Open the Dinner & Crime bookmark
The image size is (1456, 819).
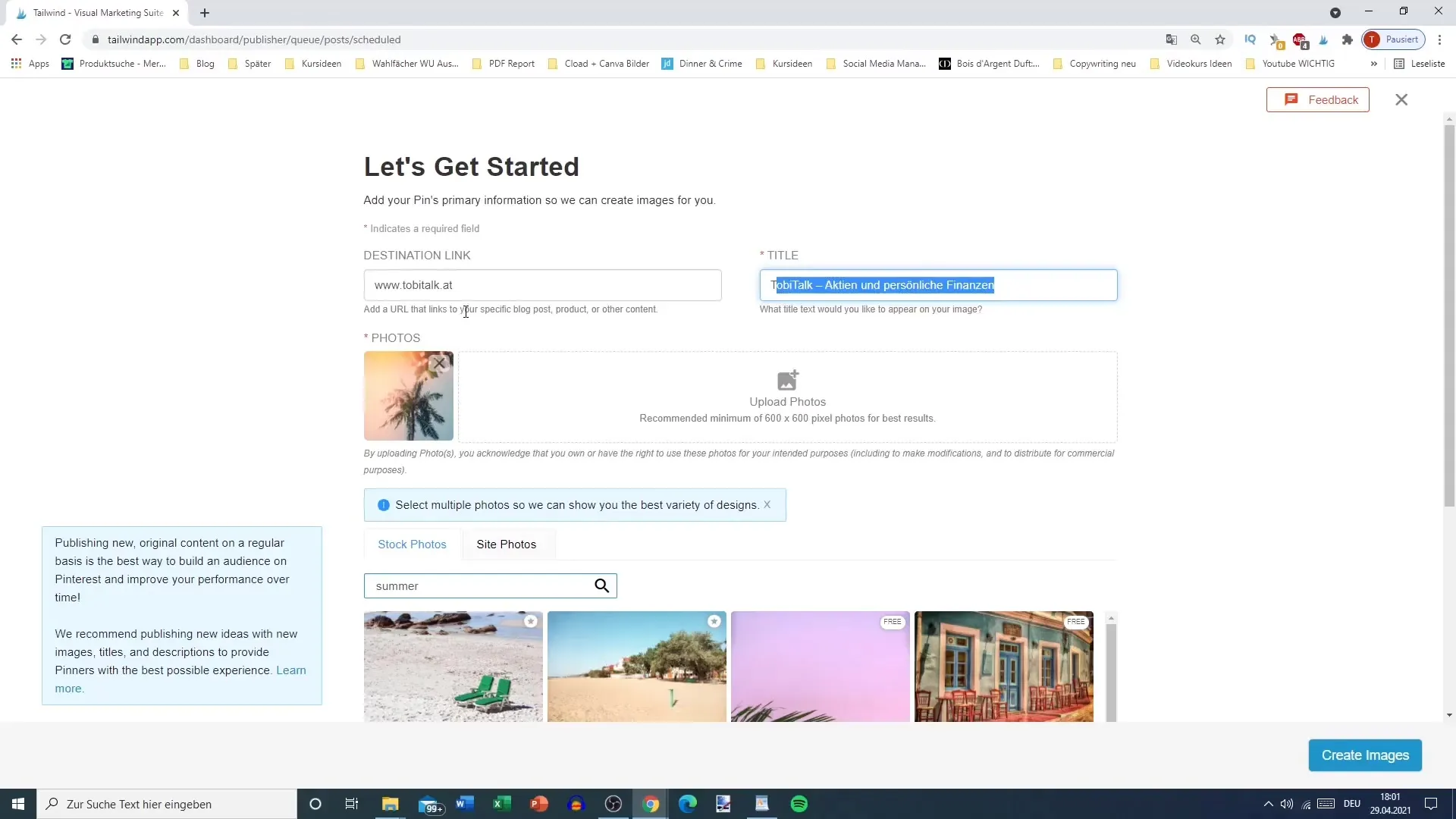pos(702,64)
